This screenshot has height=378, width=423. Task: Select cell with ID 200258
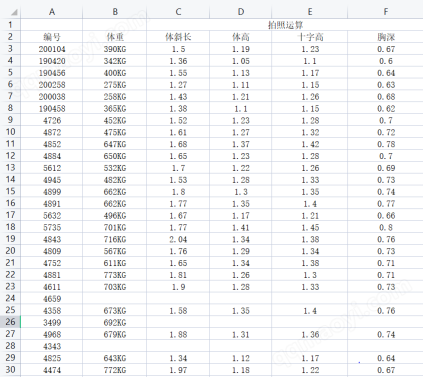point(52,85)
